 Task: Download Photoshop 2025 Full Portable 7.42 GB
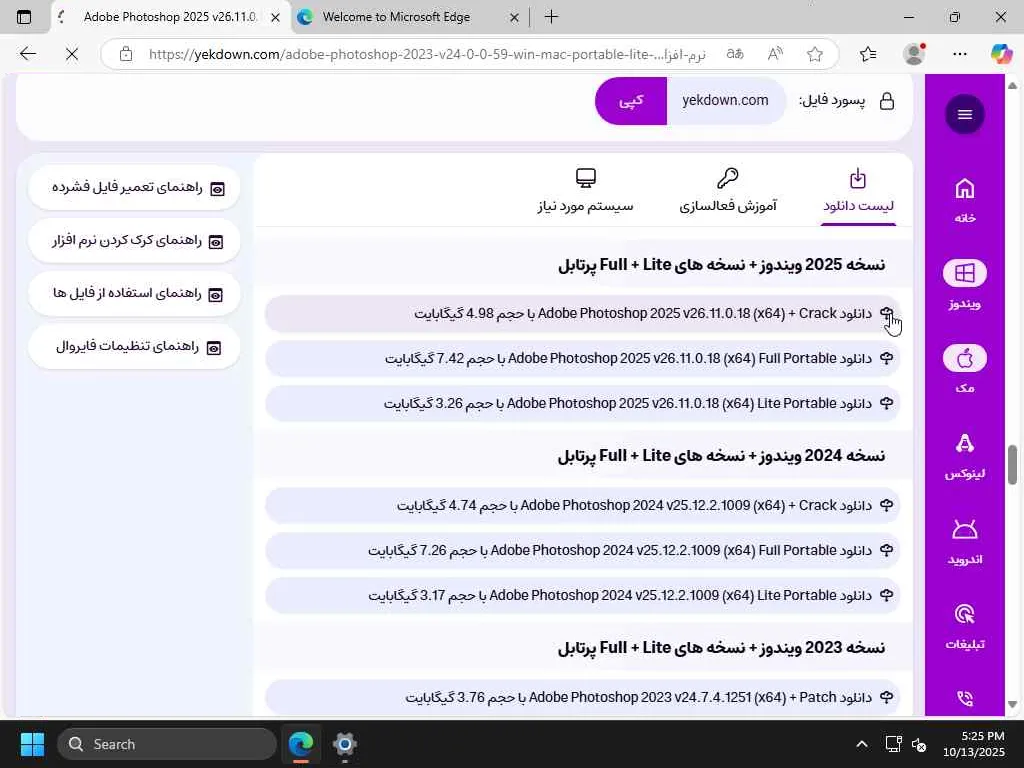pos(583,359)
